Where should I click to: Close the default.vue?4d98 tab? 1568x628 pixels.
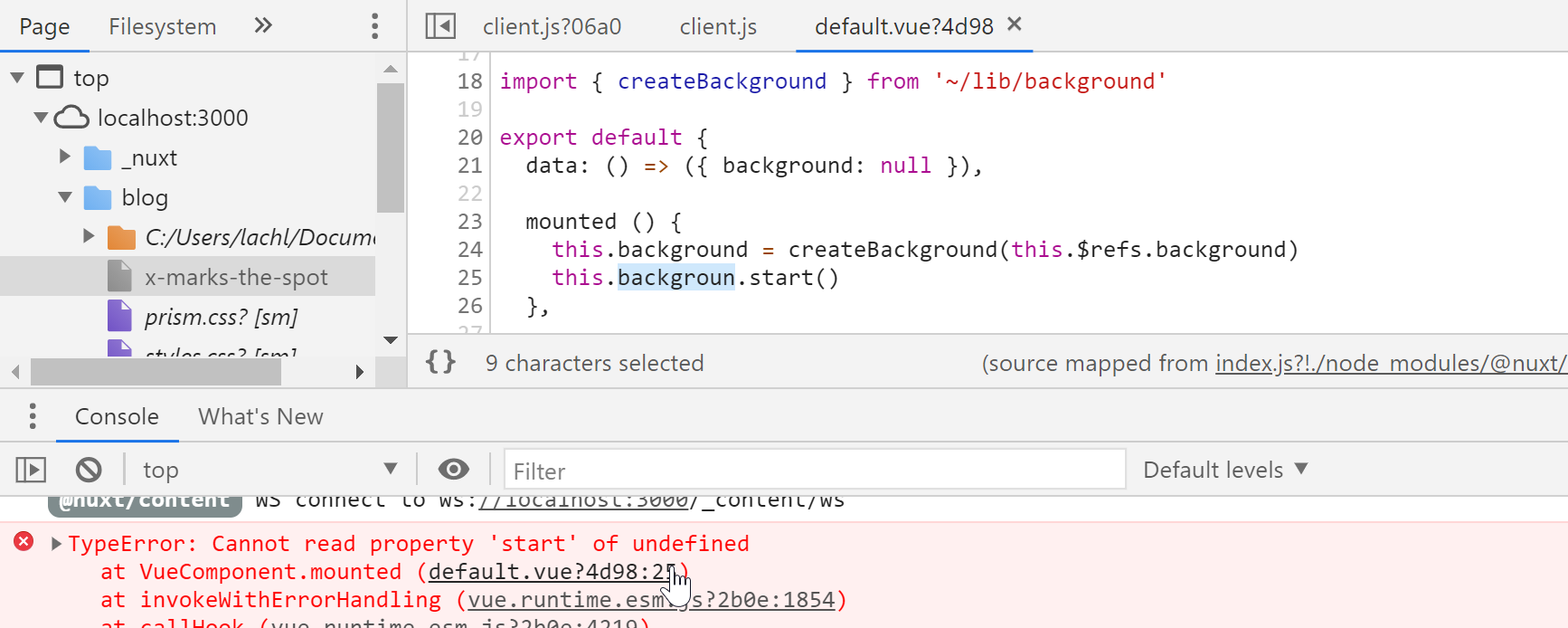(x=1015, y=24)
